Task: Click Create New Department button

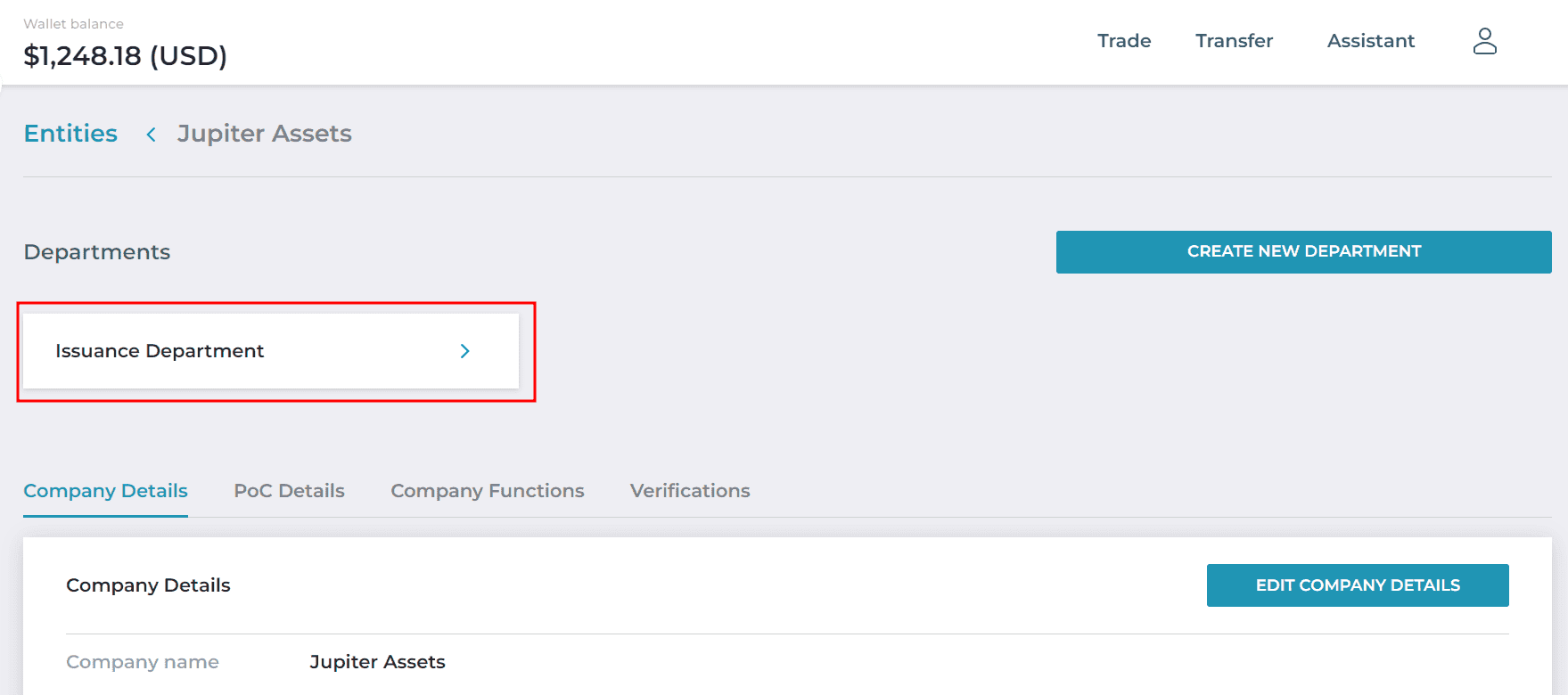Action: pos(1303,252)
